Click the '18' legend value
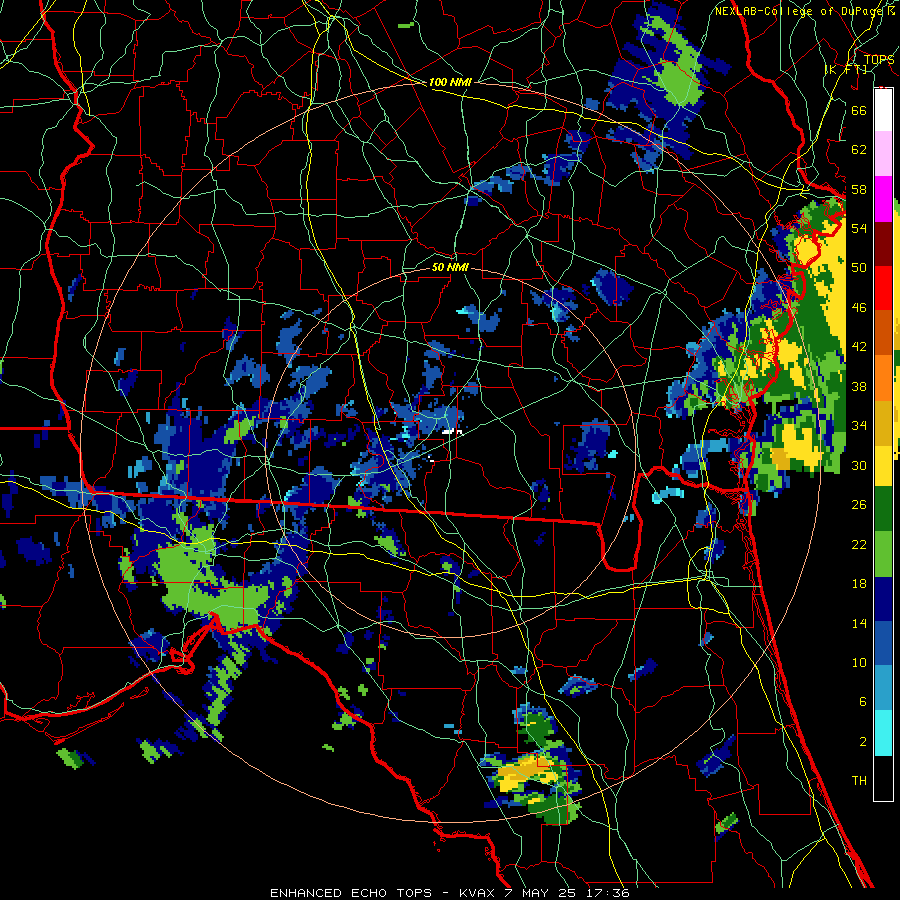Viewport: 900px width, 900px height. pos(859,584)
